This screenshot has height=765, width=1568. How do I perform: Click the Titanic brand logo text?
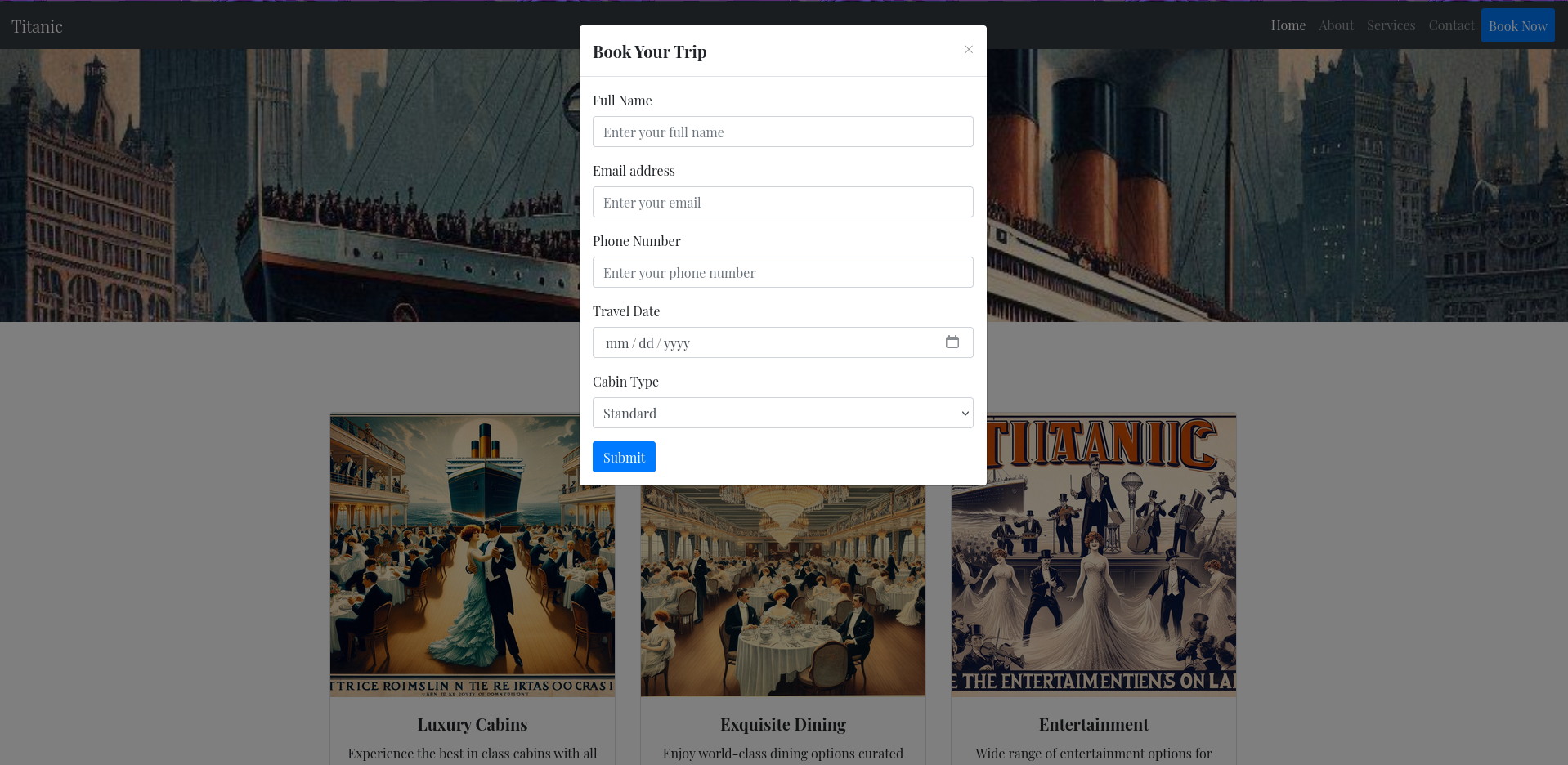pyautogui.click(x=37, y=26)
